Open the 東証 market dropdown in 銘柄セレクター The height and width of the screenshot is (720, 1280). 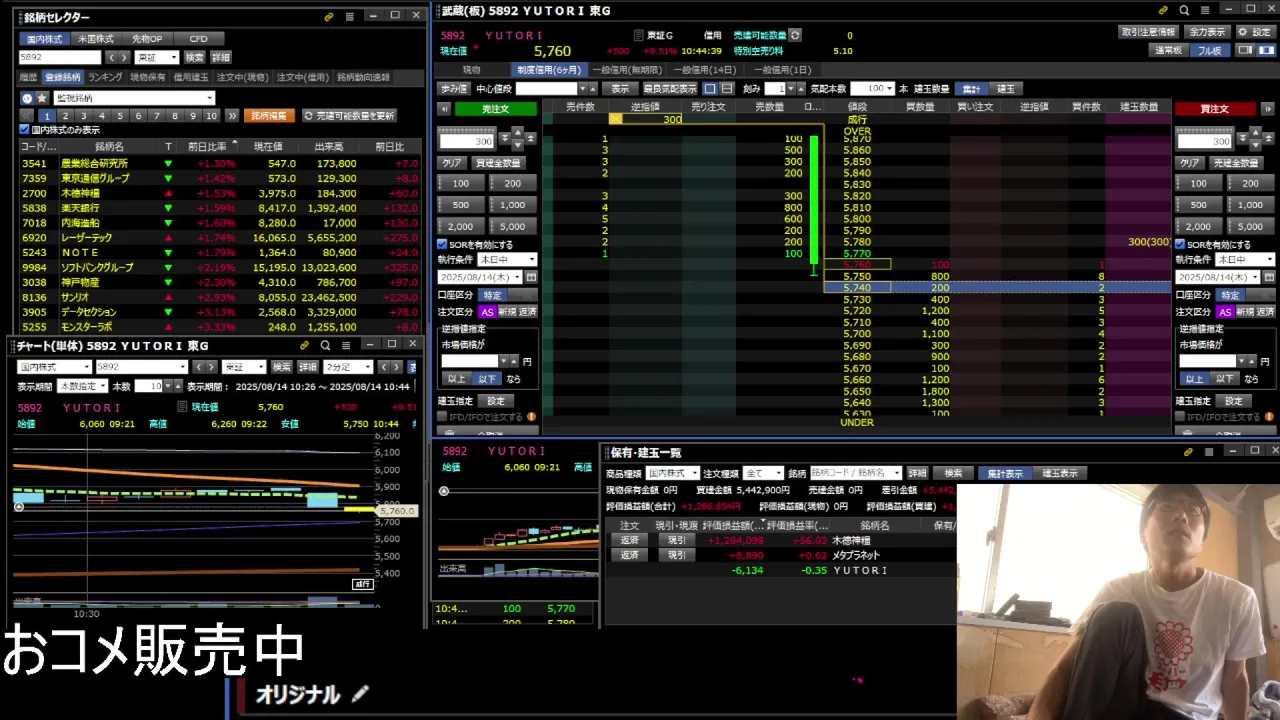(157, 57)
